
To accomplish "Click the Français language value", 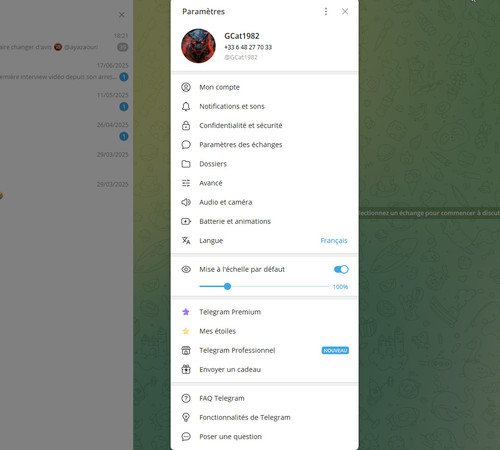I will 334,241.
